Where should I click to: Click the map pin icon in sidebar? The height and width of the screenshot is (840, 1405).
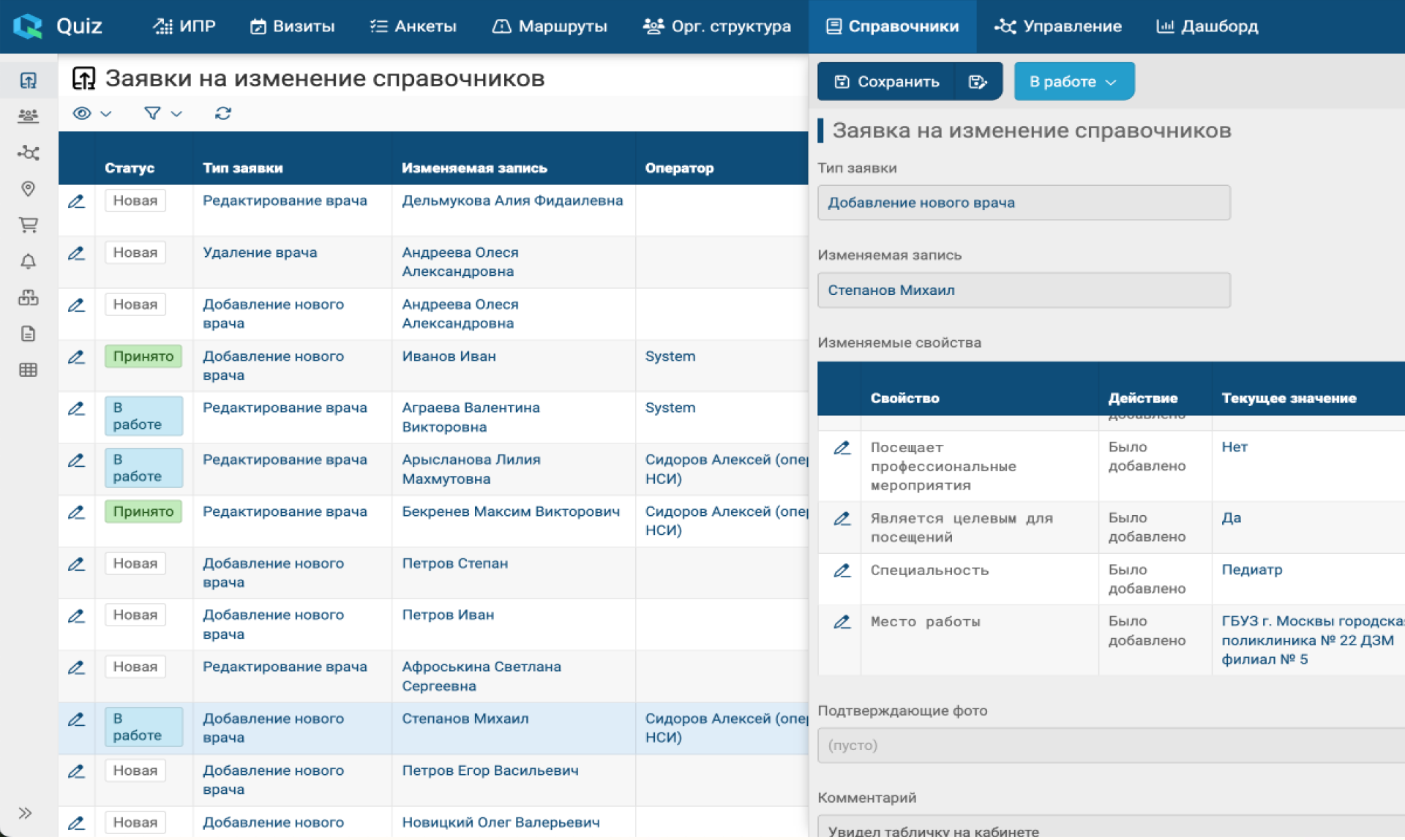click(x=28, y=189)
